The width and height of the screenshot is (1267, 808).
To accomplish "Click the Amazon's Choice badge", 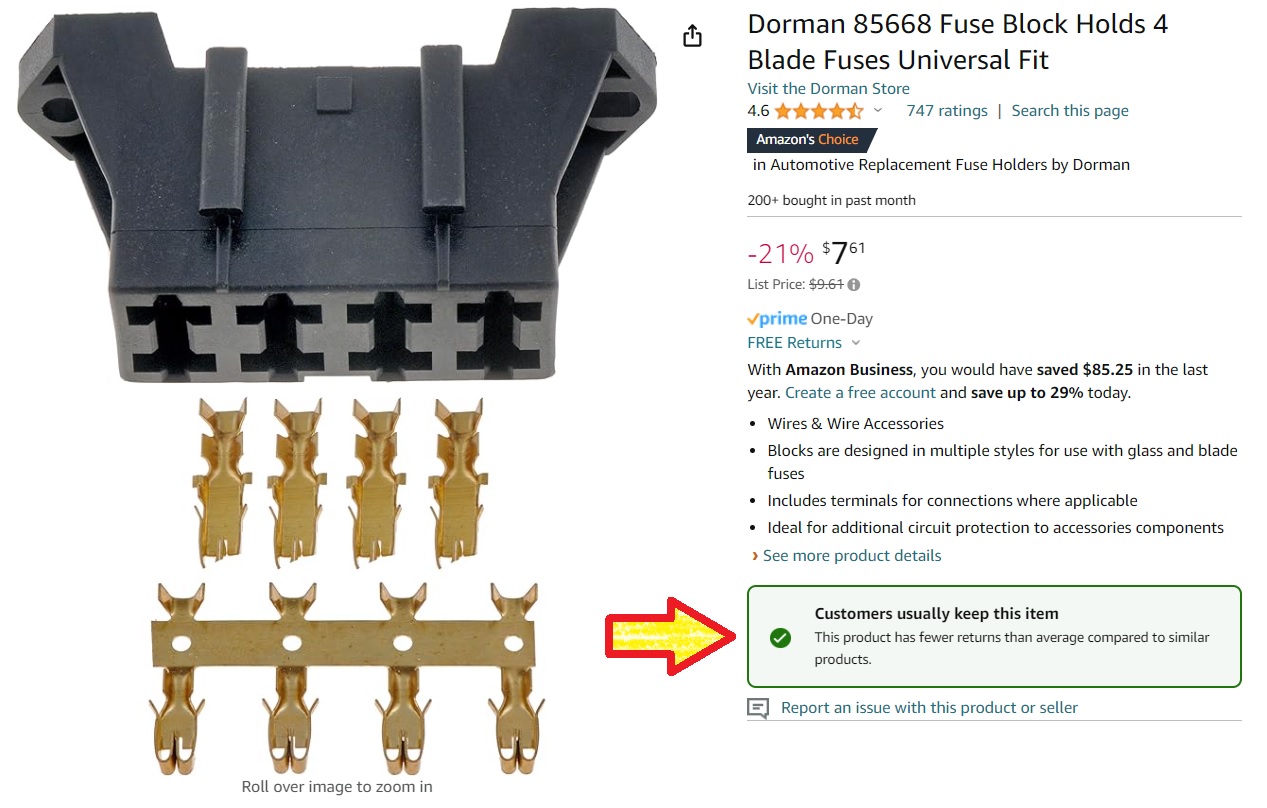I will [x=809, y=140].
